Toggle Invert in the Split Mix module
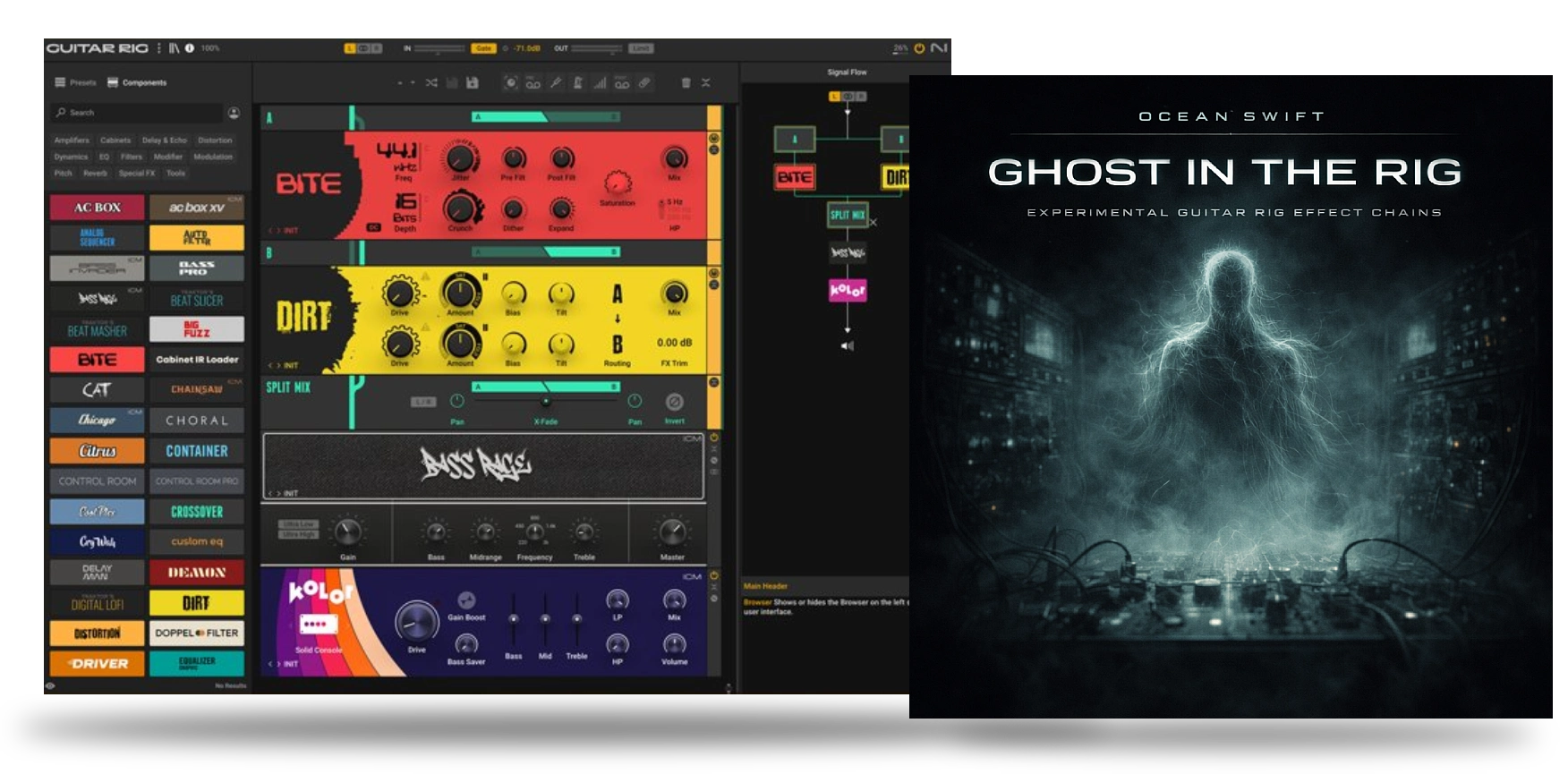Screen dimensions: 1568x774 pos(675,403)
